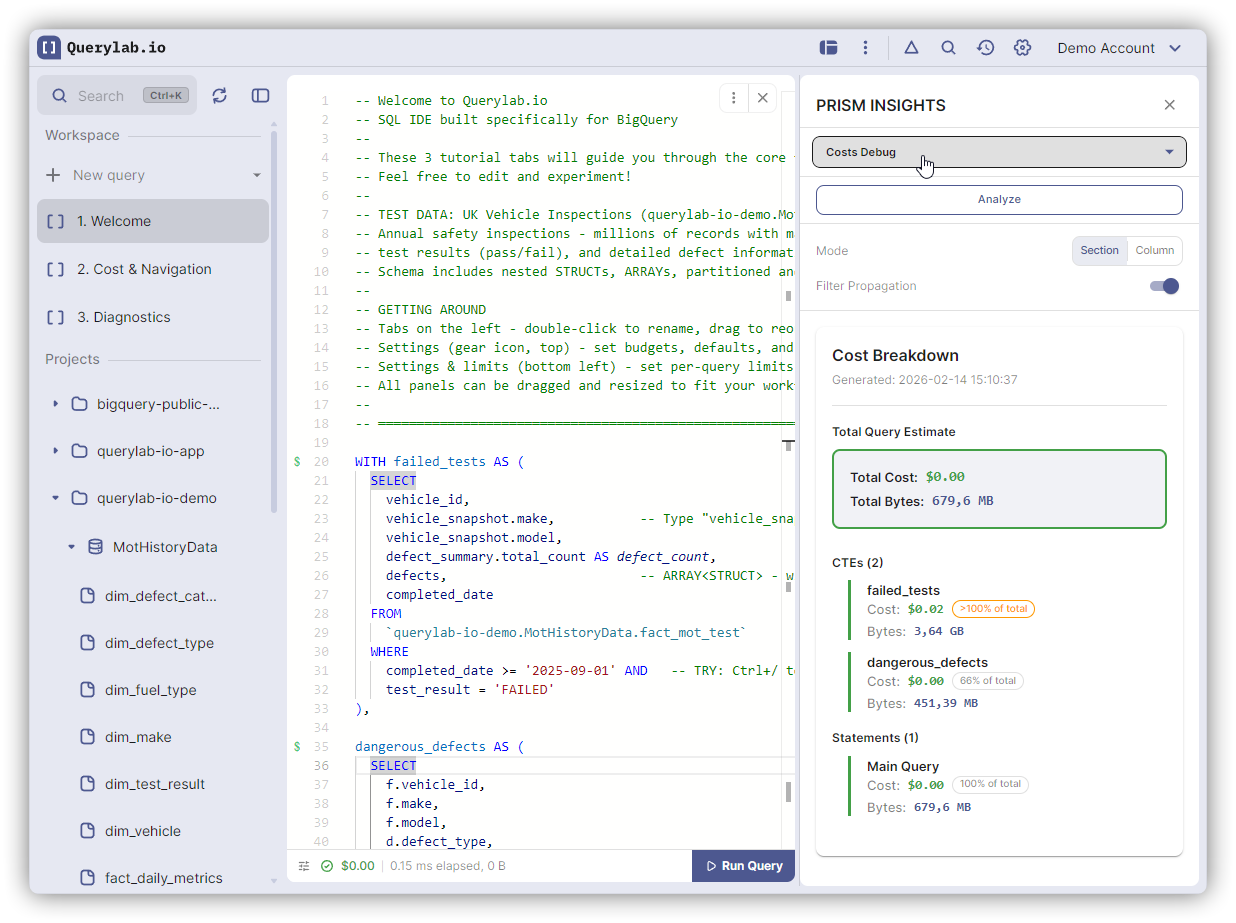Select Section mode
The height and width of the screenshot is (923, 1236).
click(1099, 251)
